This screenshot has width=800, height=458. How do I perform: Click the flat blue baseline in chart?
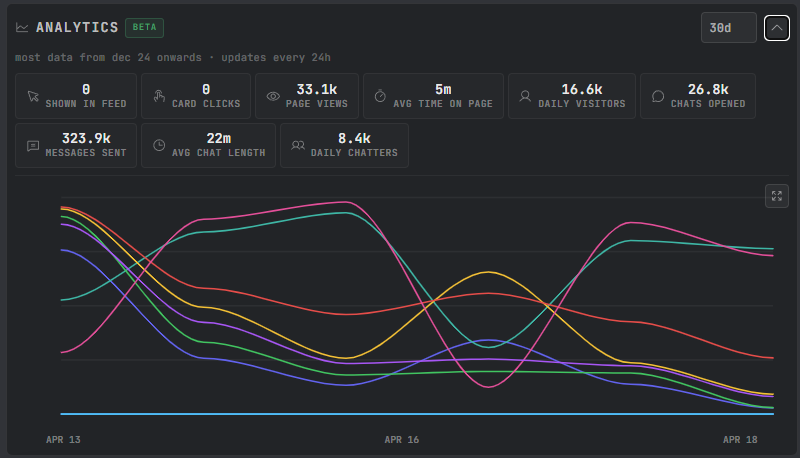coord(417,414)
